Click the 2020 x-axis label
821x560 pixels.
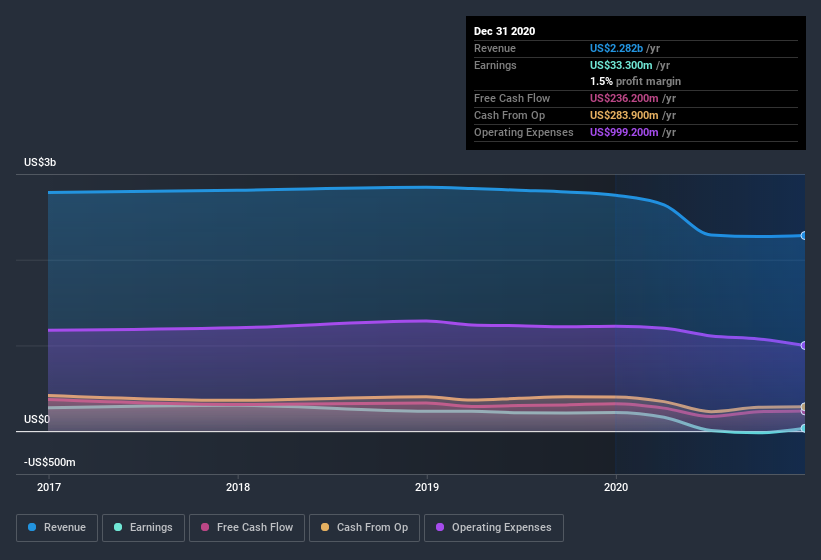[616, 487]
